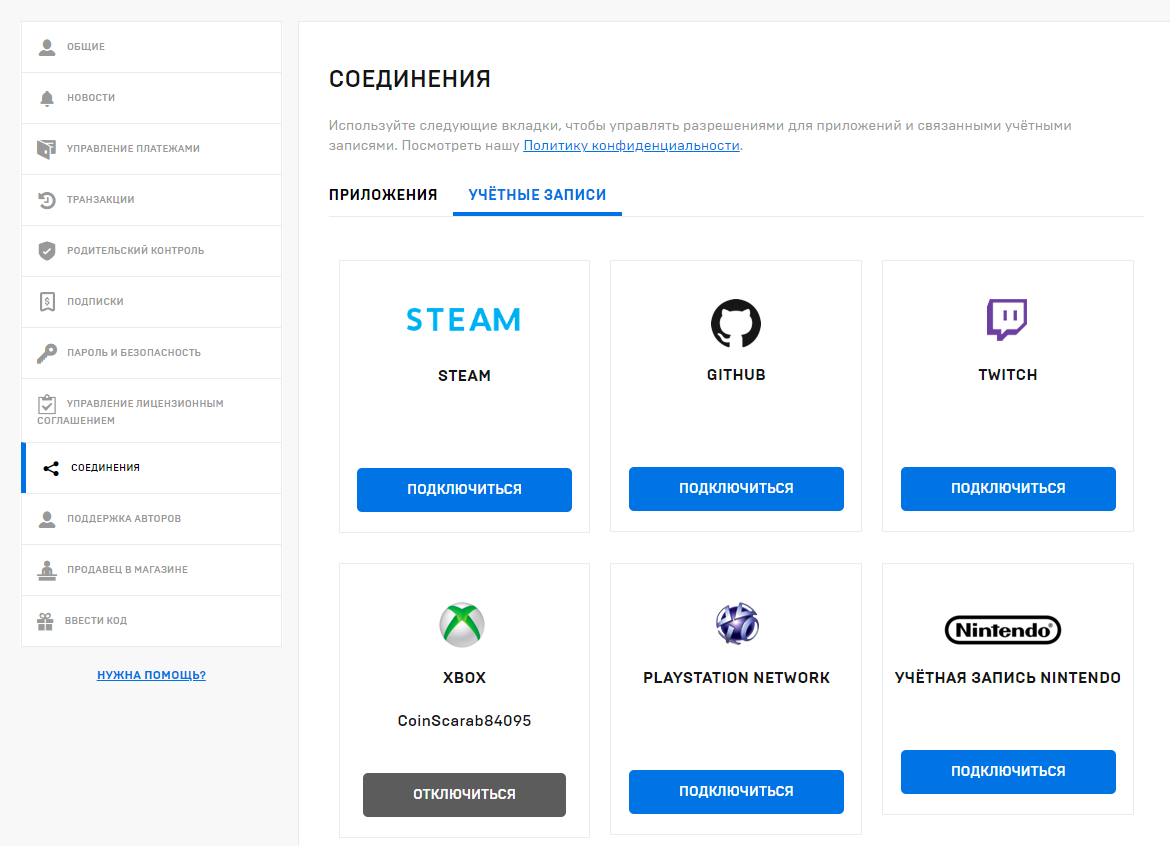Select the УЧЁТНЫЕ ЗАПИСИ tab
The width and height of the screenshot is (1170, 846).
point(537,195)
